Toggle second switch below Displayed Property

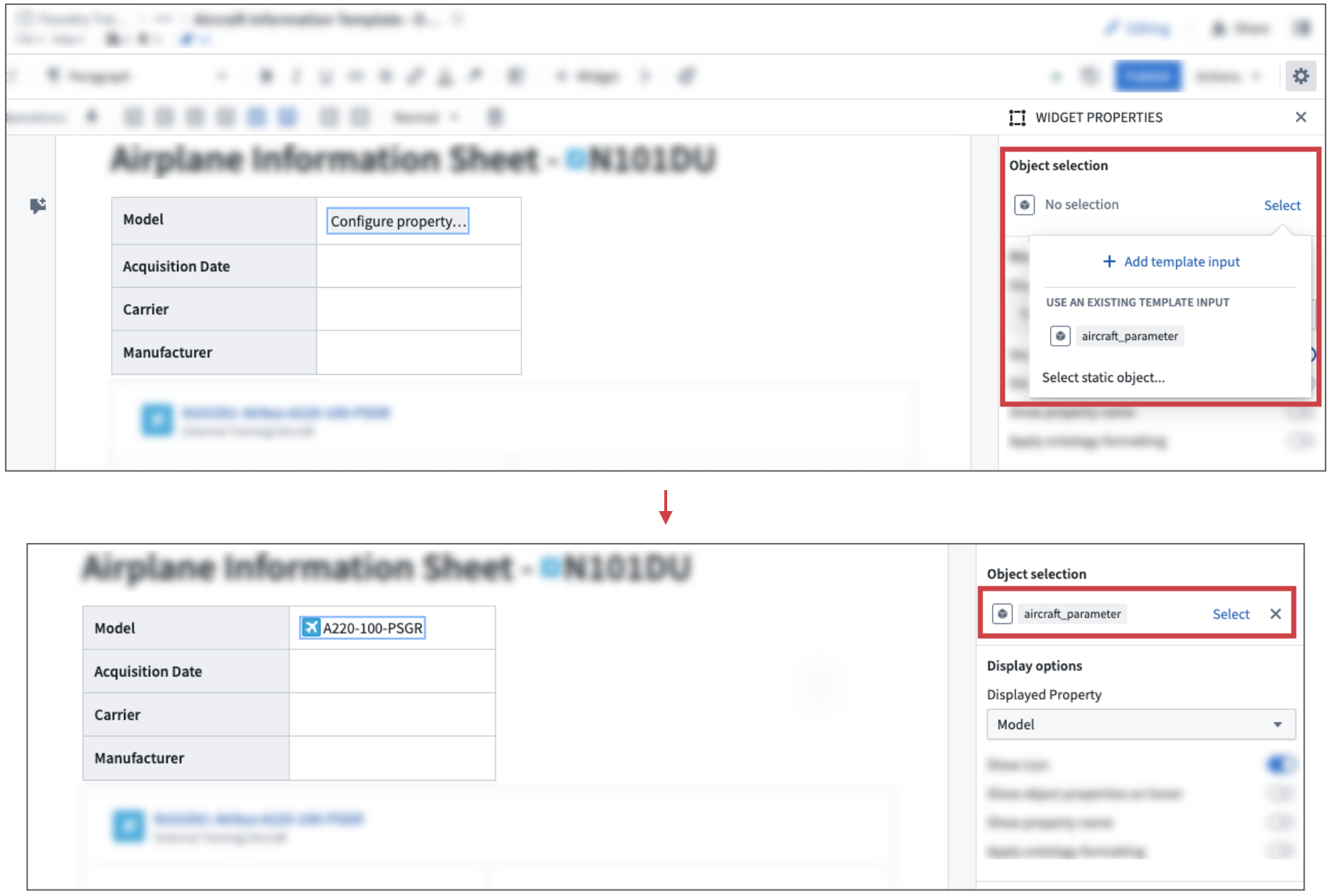point(1280,793)
